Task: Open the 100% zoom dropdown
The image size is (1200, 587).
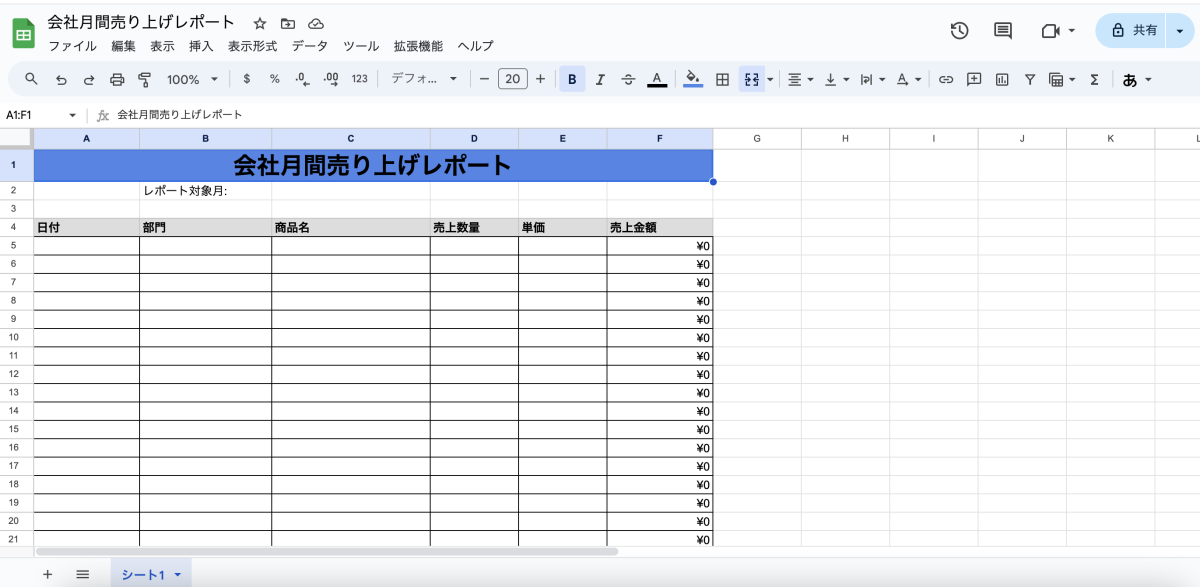Action: 191,79
